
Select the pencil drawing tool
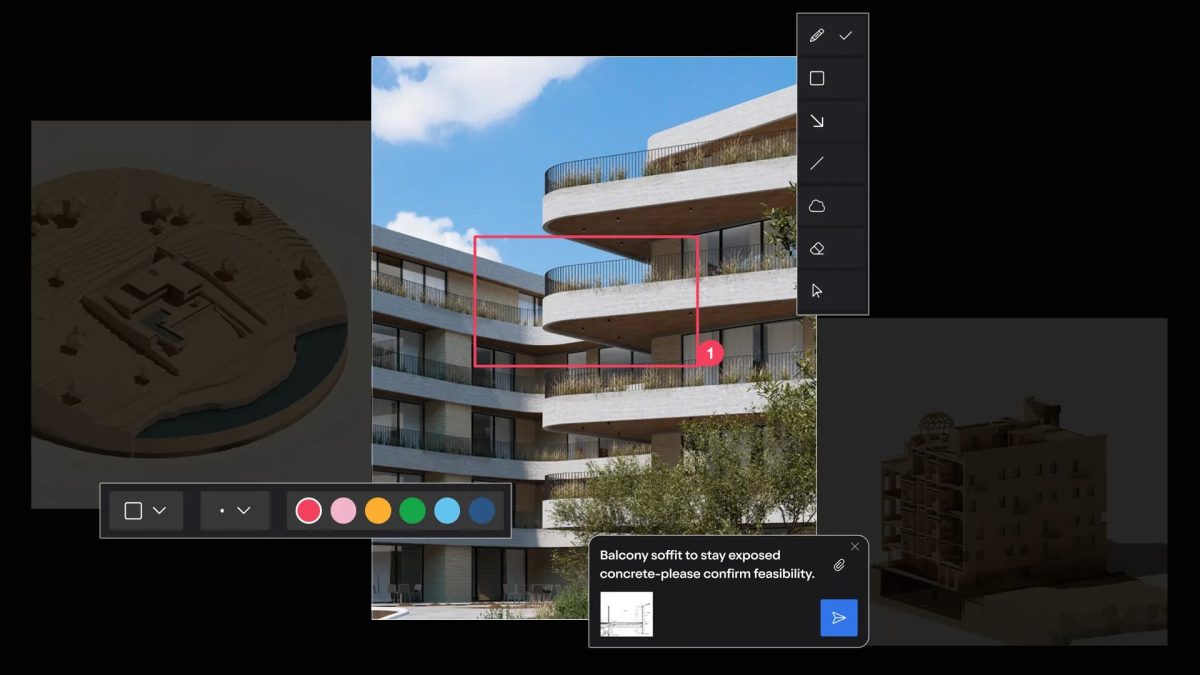[x=817, y=36]
